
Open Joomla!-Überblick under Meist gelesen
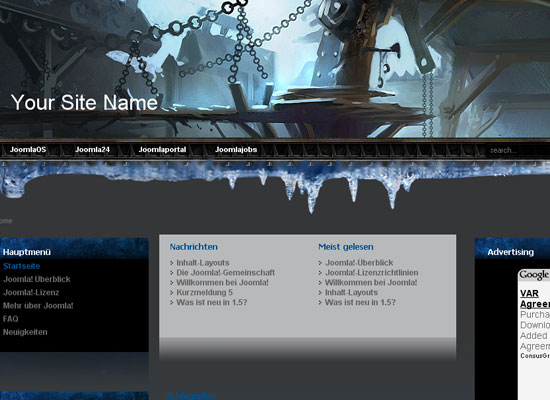359,263
